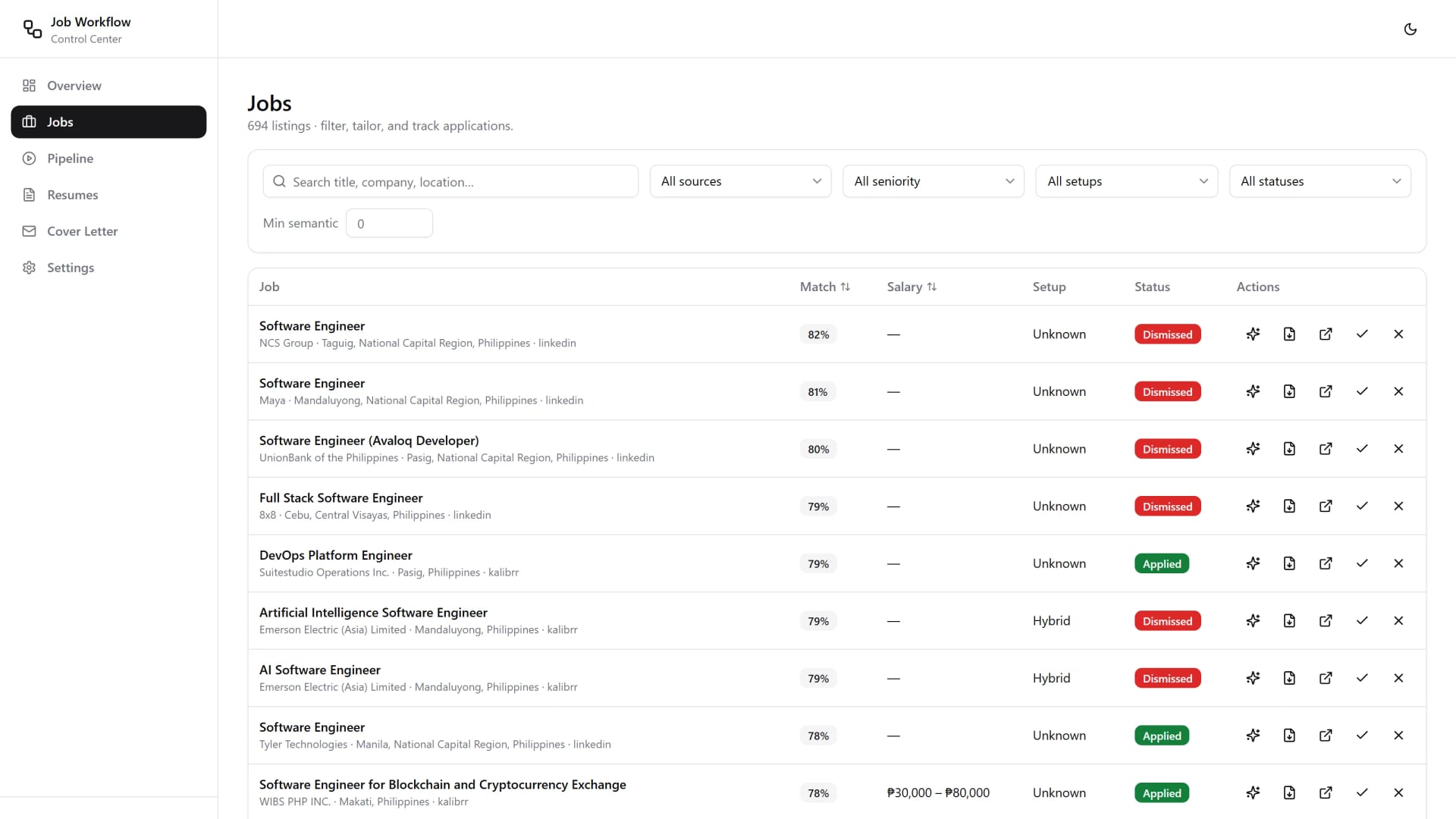Expand the All statuses dropdown
The width and height of the screenshot is (1456, 819).
point(1320,181)
